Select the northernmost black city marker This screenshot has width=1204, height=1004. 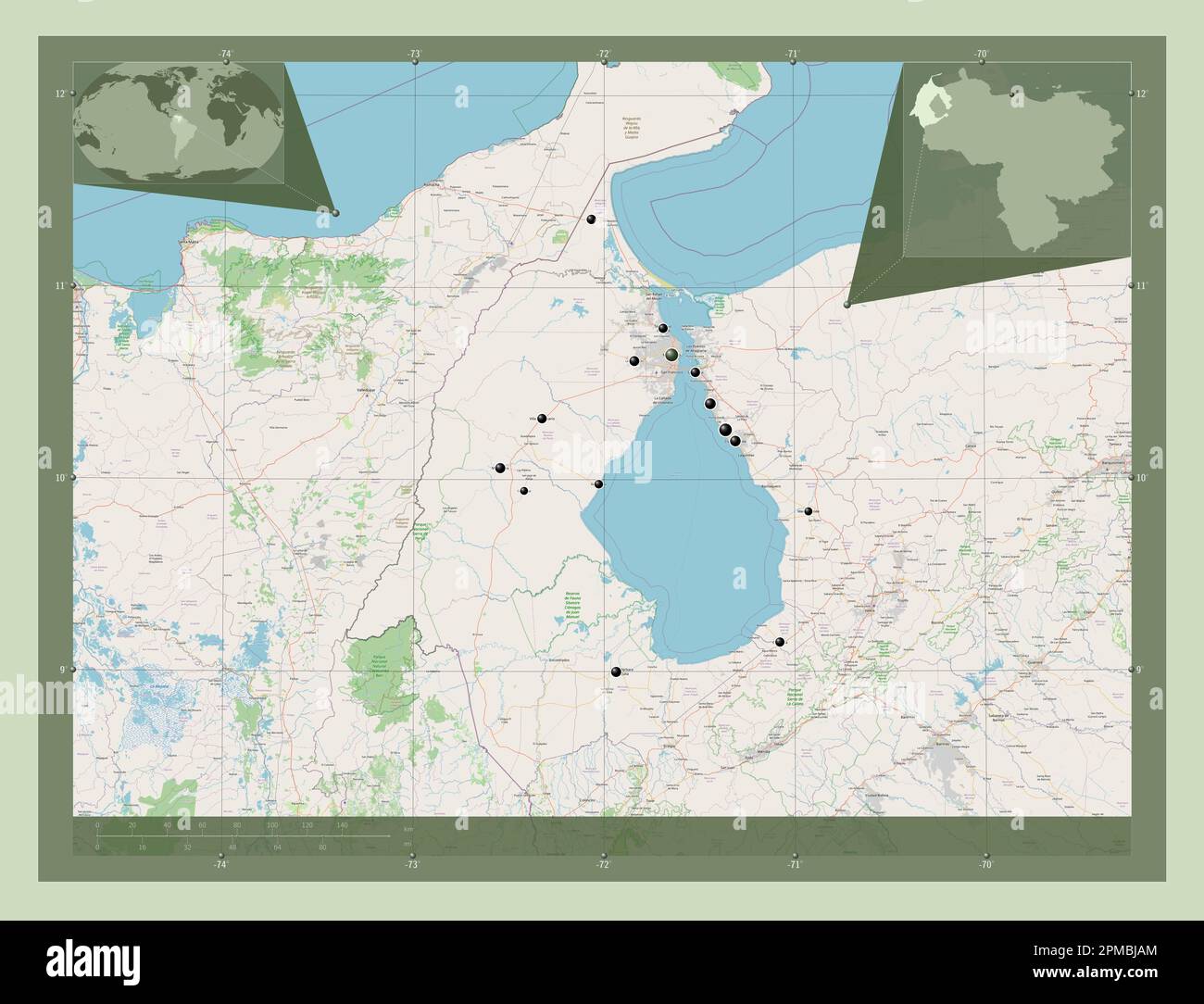coord(591,220)
